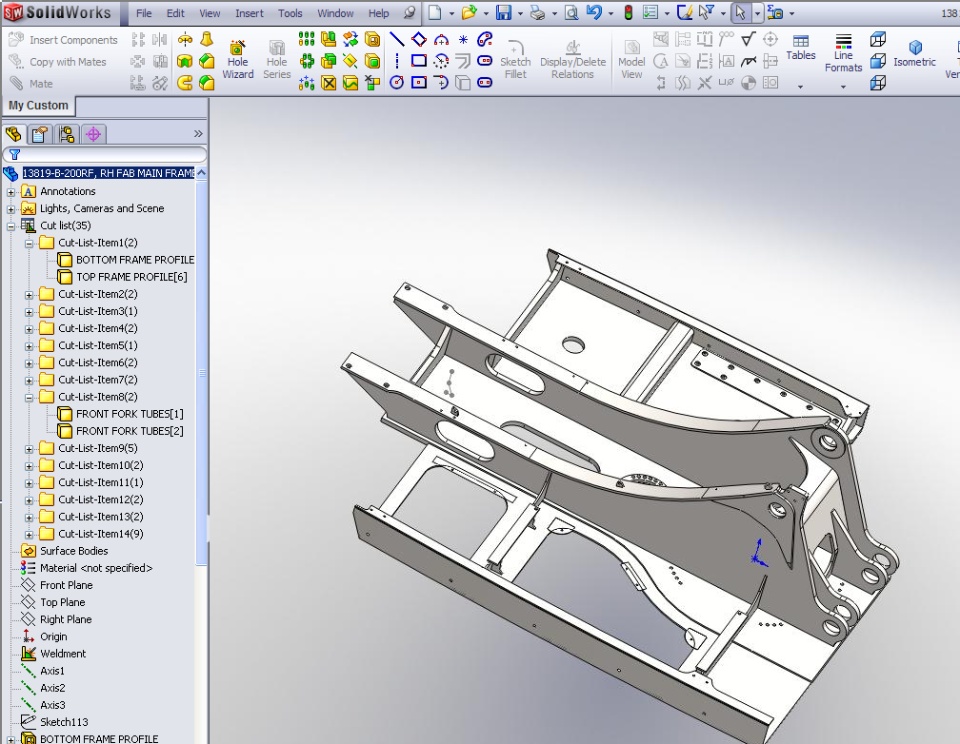This screenshot has height=744, width=960.
Task: Open the Tools menu
Action: pos(290,13)
